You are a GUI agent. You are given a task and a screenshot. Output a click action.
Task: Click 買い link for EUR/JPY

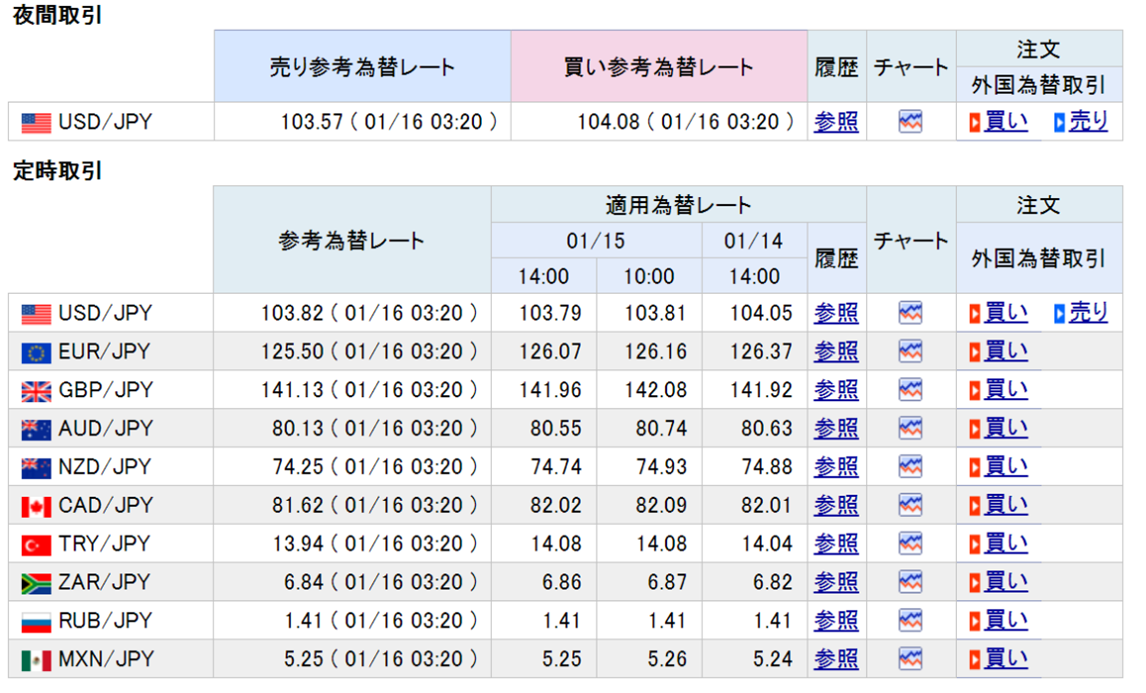click(1006, 352)
